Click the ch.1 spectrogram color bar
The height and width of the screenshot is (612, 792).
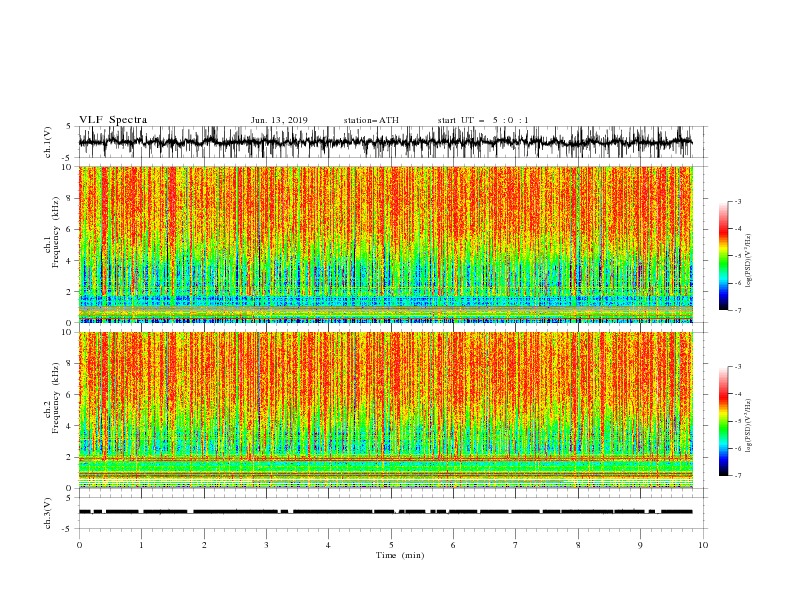tap(723, 256)
